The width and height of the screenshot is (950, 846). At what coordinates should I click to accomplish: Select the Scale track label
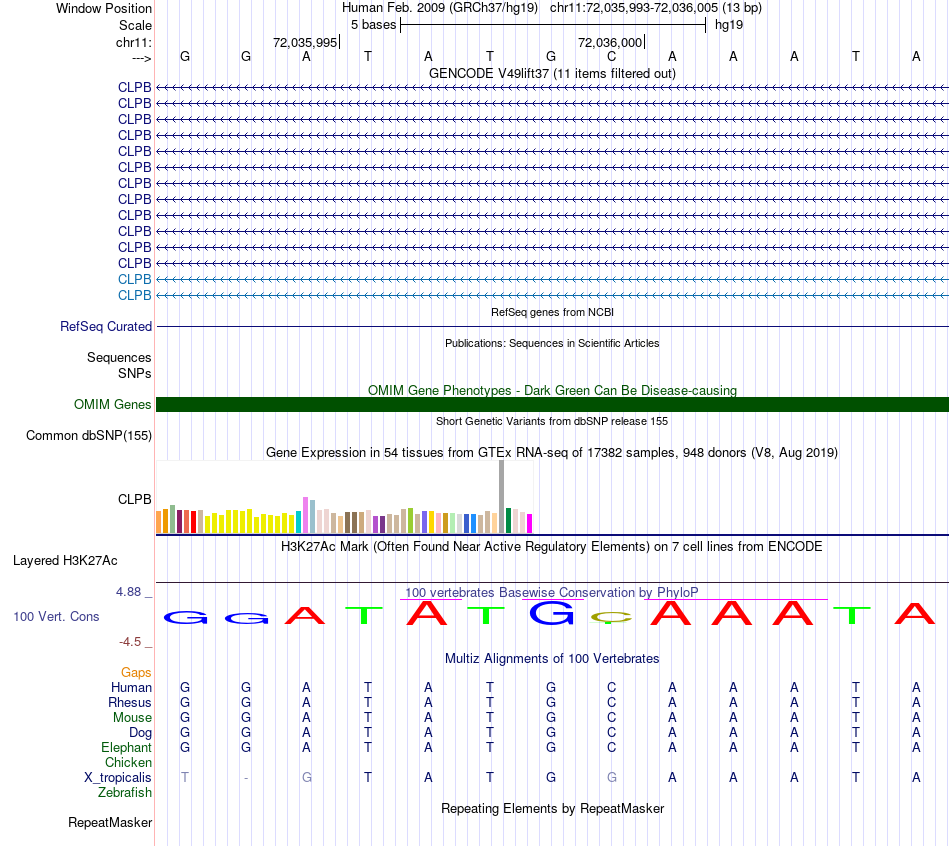coord(135,25)
